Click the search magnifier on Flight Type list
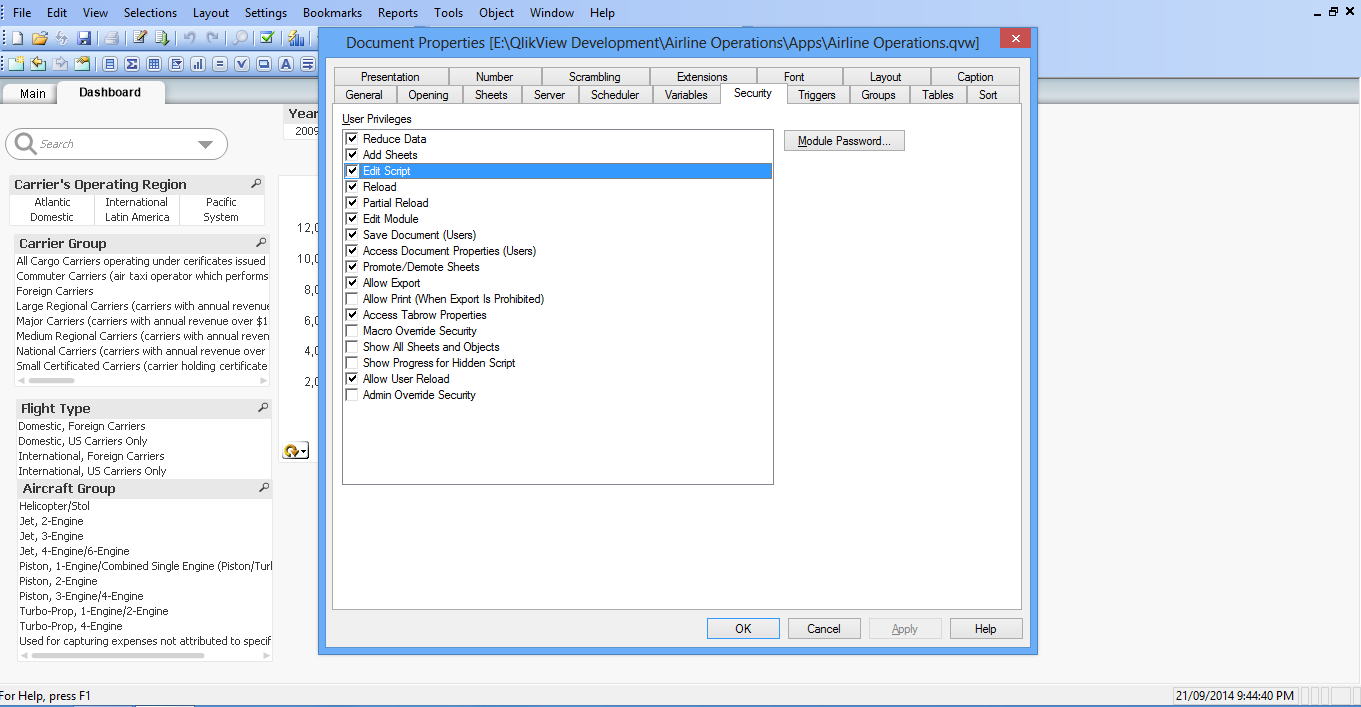 click(262, 408)
